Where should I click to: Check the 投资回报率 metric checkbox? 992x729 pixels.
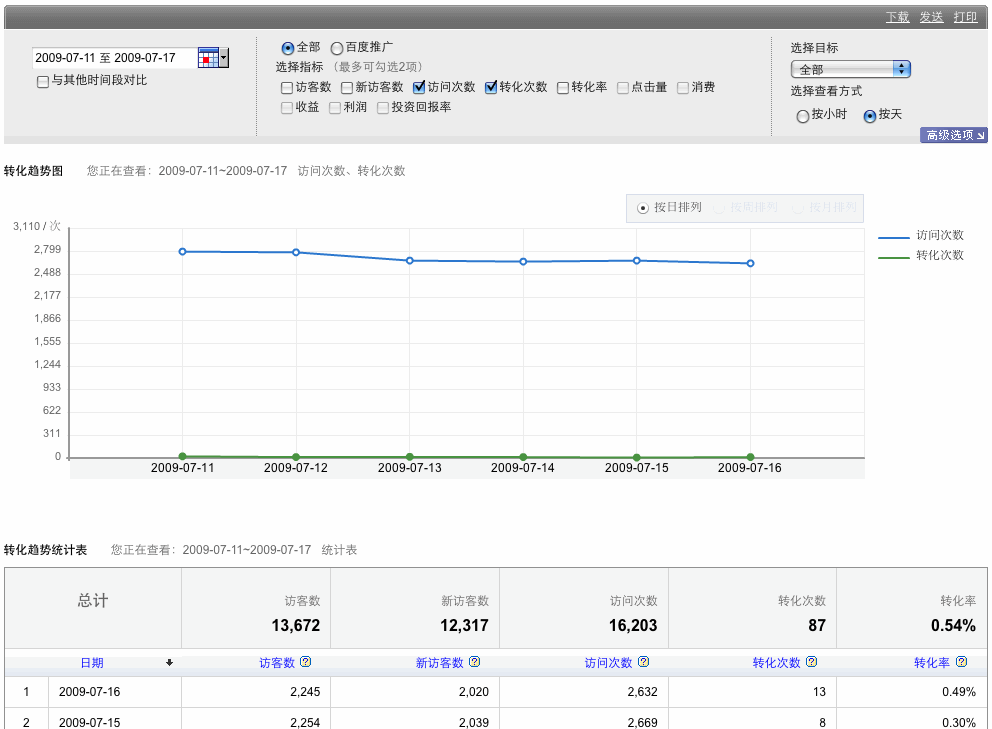(x=383, y=108)
